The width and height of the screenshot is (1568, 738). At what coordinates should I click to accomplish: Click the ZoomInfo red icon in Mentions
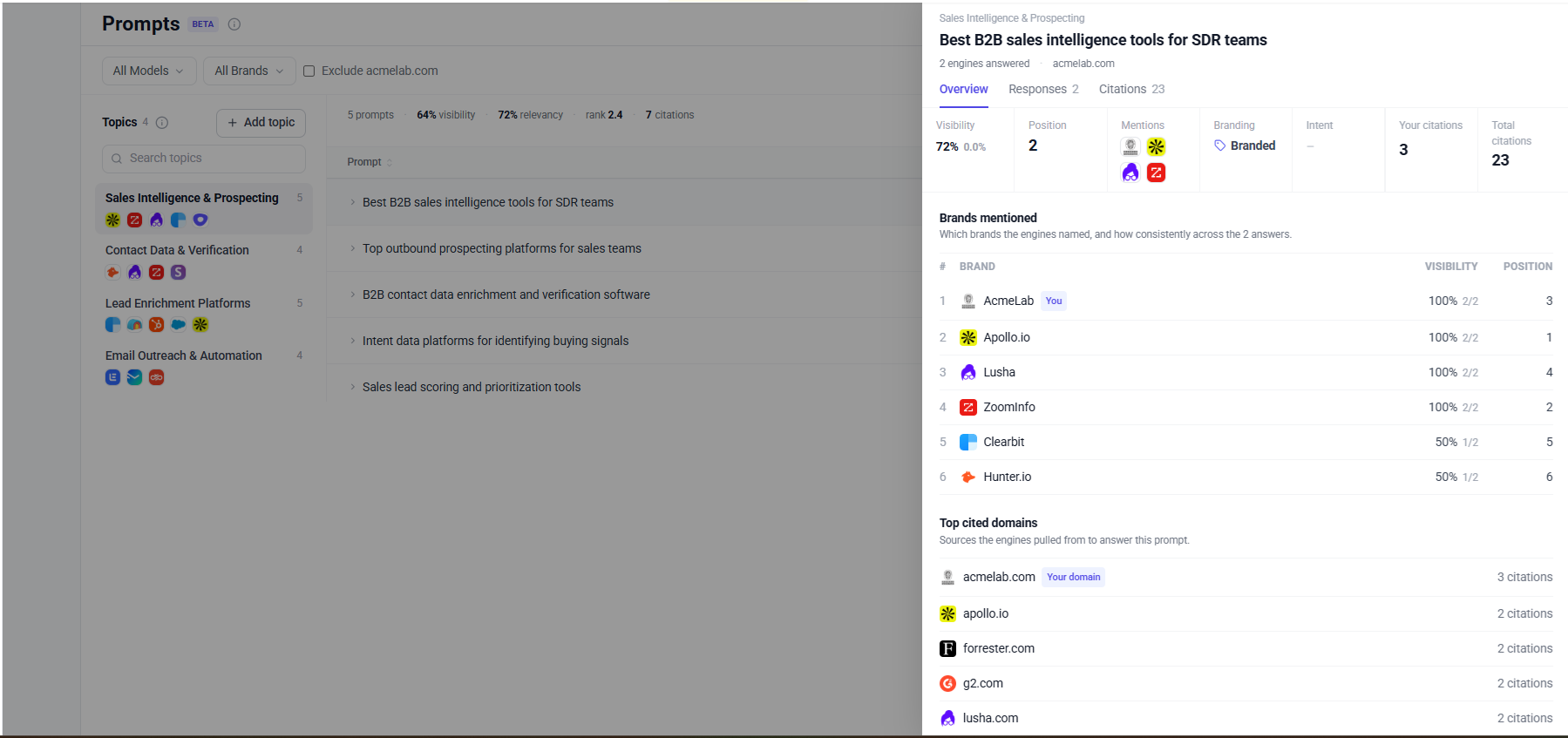1156,173
